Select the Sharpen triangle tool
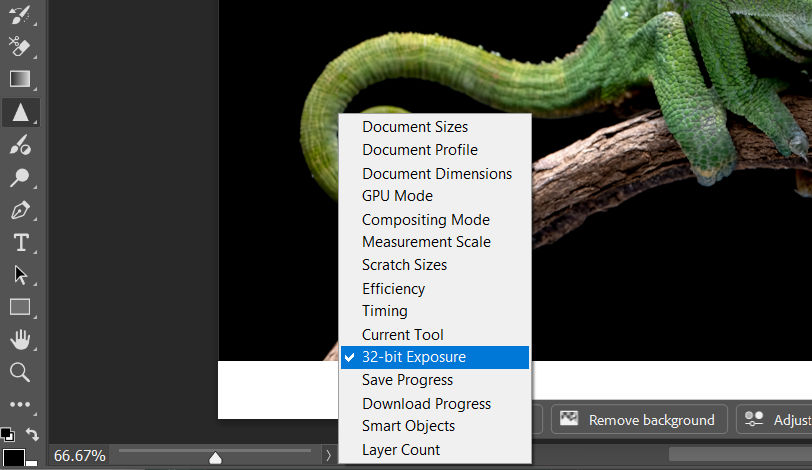 (21, 112)
